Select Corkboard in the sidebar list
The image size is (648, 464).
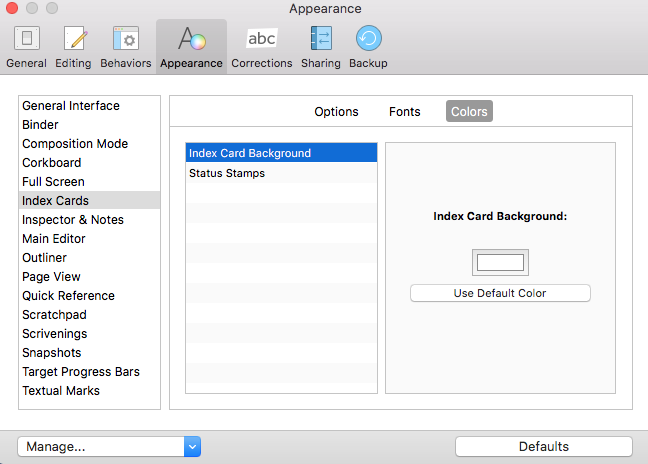[89, 163]
